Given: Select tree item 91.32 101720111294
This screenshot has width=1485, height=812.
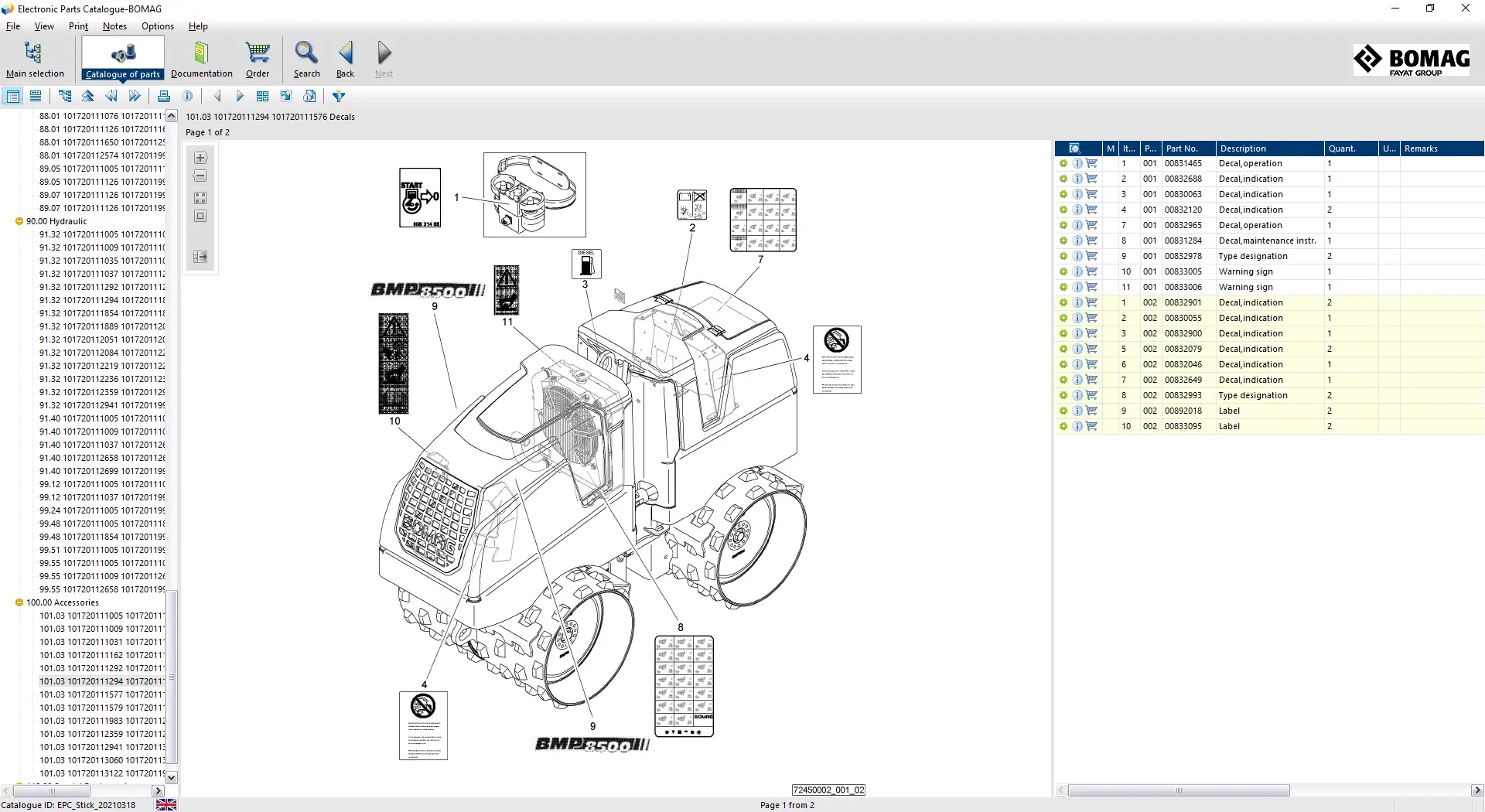Looking at the screenshot, I should click(x=102, y=300).
